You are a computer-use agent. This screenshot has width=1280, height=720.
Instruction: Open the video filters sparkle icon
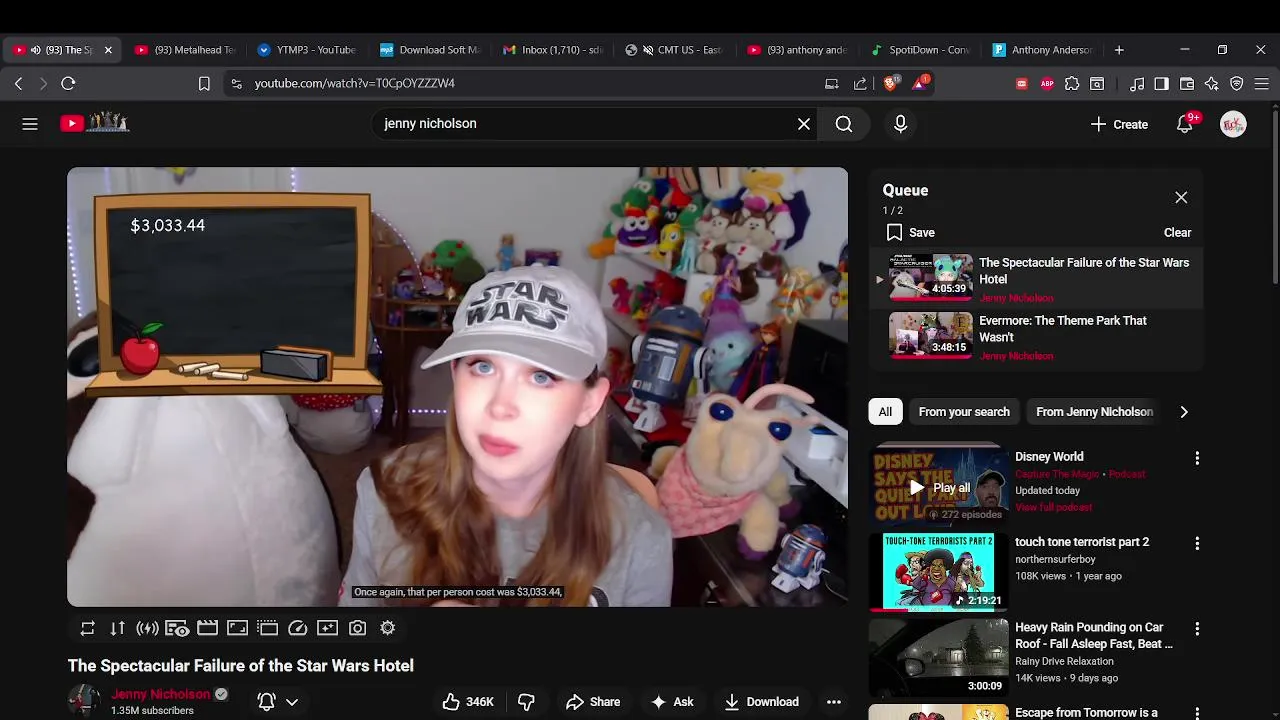tap(327, 628)
